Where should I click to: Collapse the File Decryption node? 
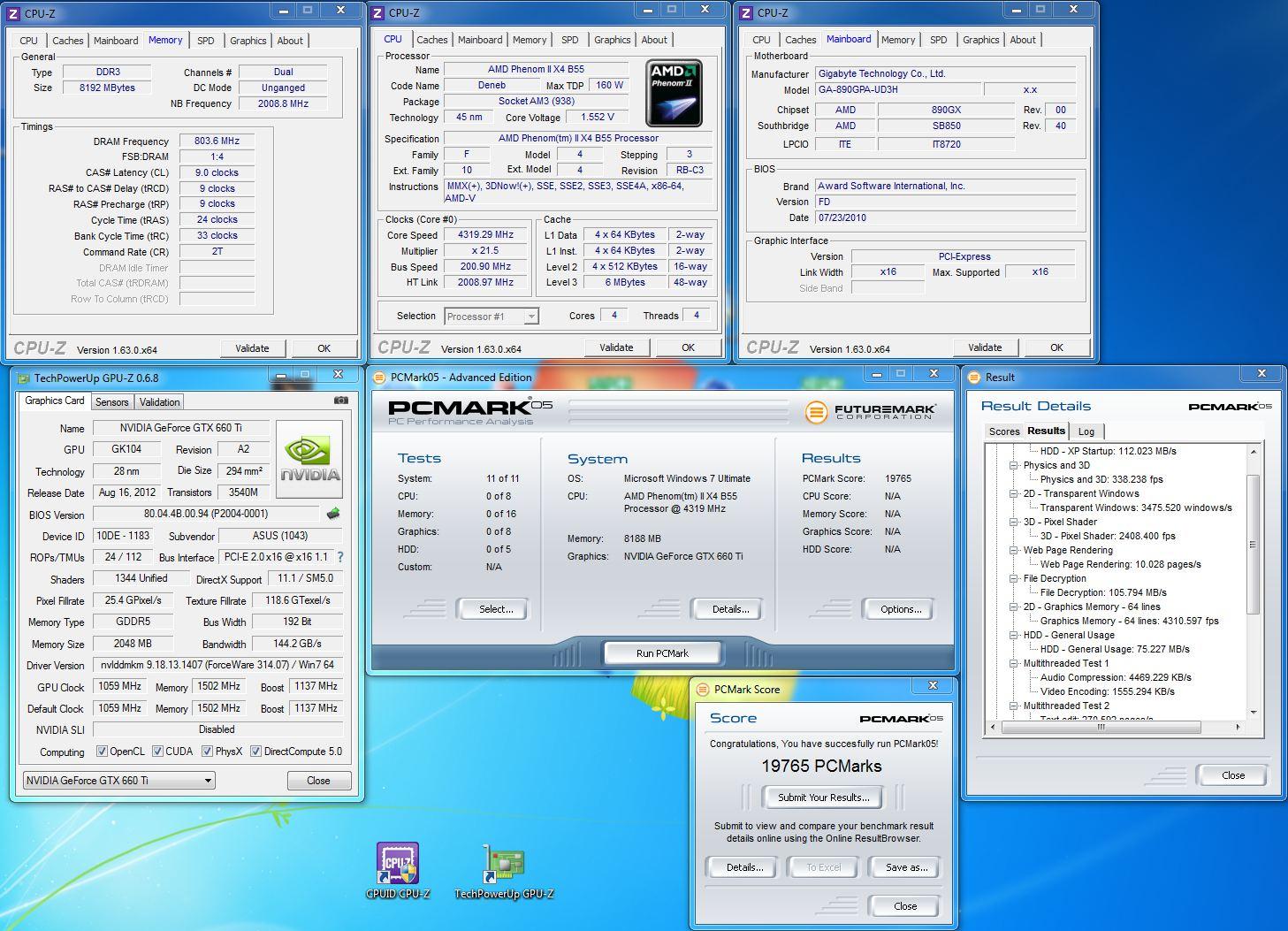point(1014,578)
